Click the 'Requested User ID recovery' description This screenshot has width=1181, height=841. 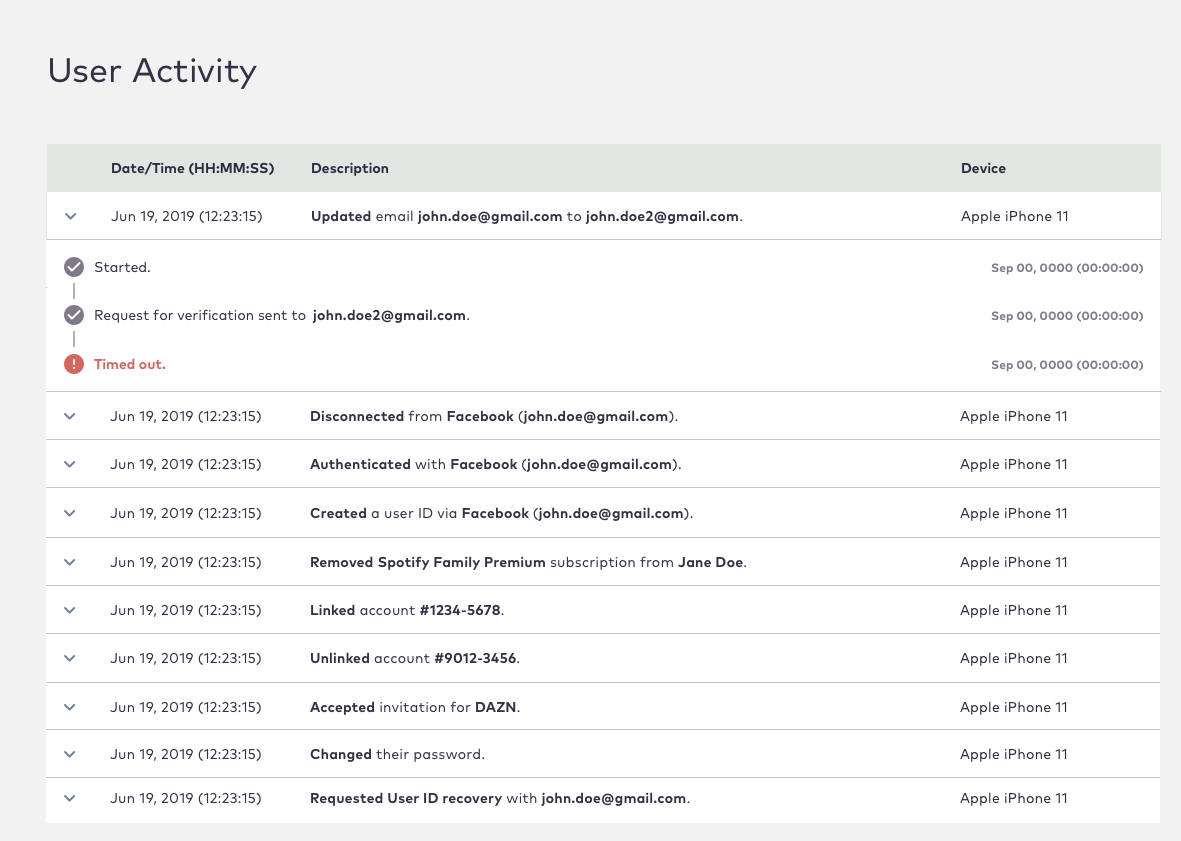[500, 799]
